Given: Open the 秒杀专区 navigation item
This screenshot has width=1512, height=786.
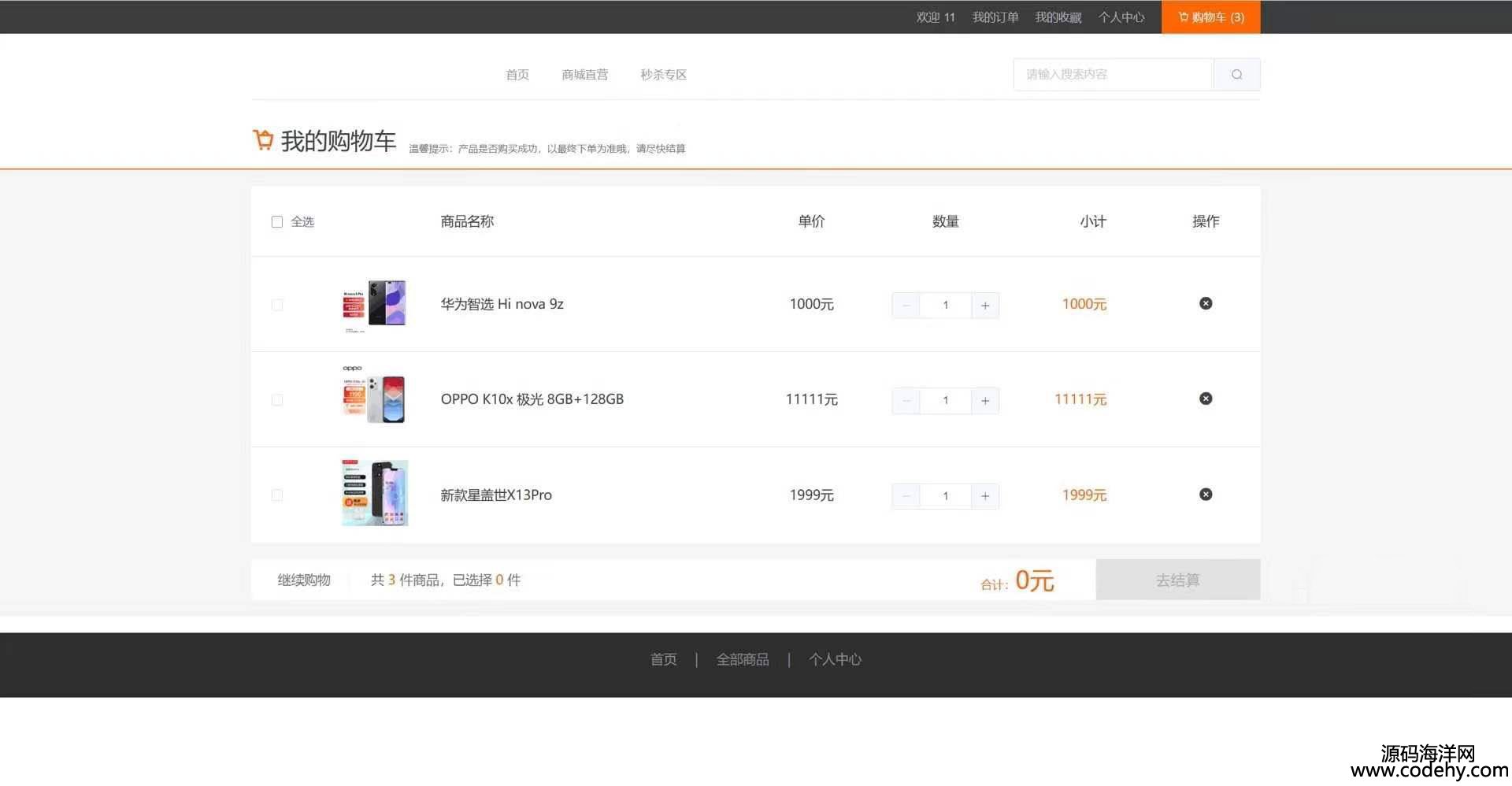Looking at the screenshot, I should point(664,75).
